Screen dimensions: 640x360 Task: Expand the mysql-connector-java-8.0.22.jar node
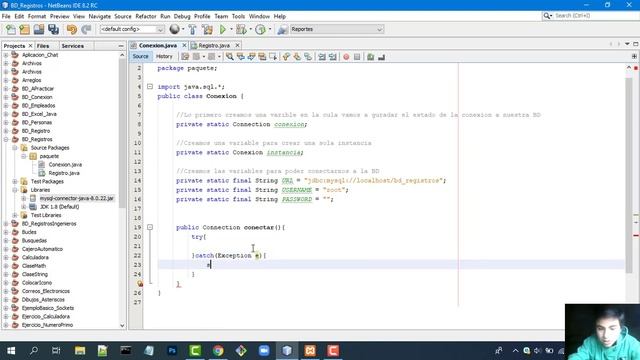(x=24, y=198)
